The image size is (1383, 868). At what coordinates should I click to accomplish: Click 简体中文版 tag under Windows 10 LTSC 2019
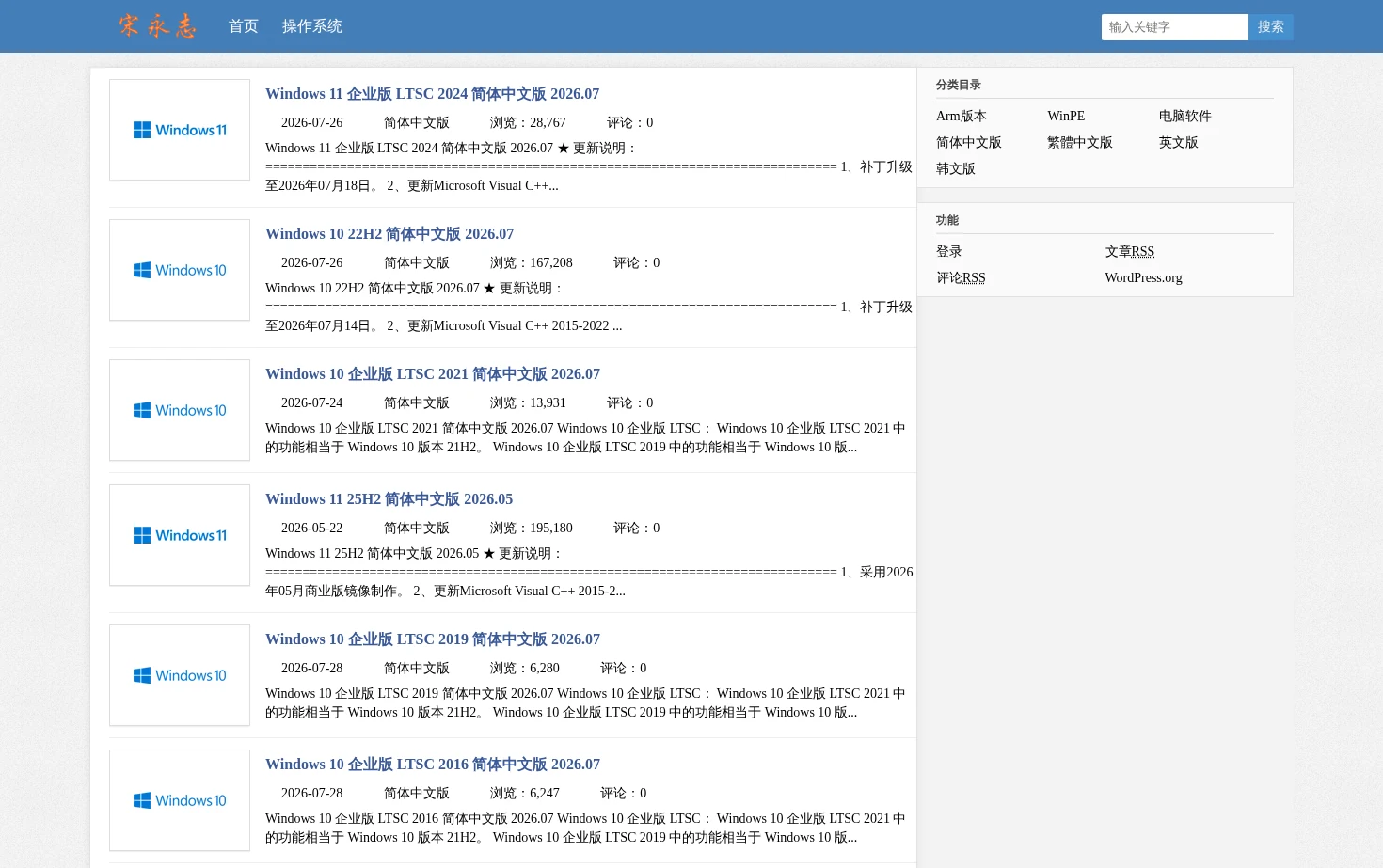click(x=417, y=669)
